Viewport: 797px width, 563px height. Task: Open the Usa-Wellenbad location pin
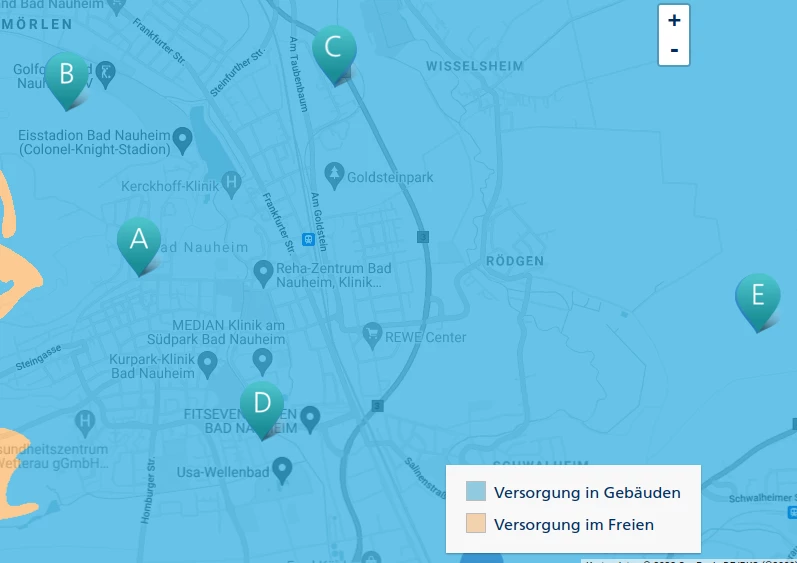pos(282,470)
